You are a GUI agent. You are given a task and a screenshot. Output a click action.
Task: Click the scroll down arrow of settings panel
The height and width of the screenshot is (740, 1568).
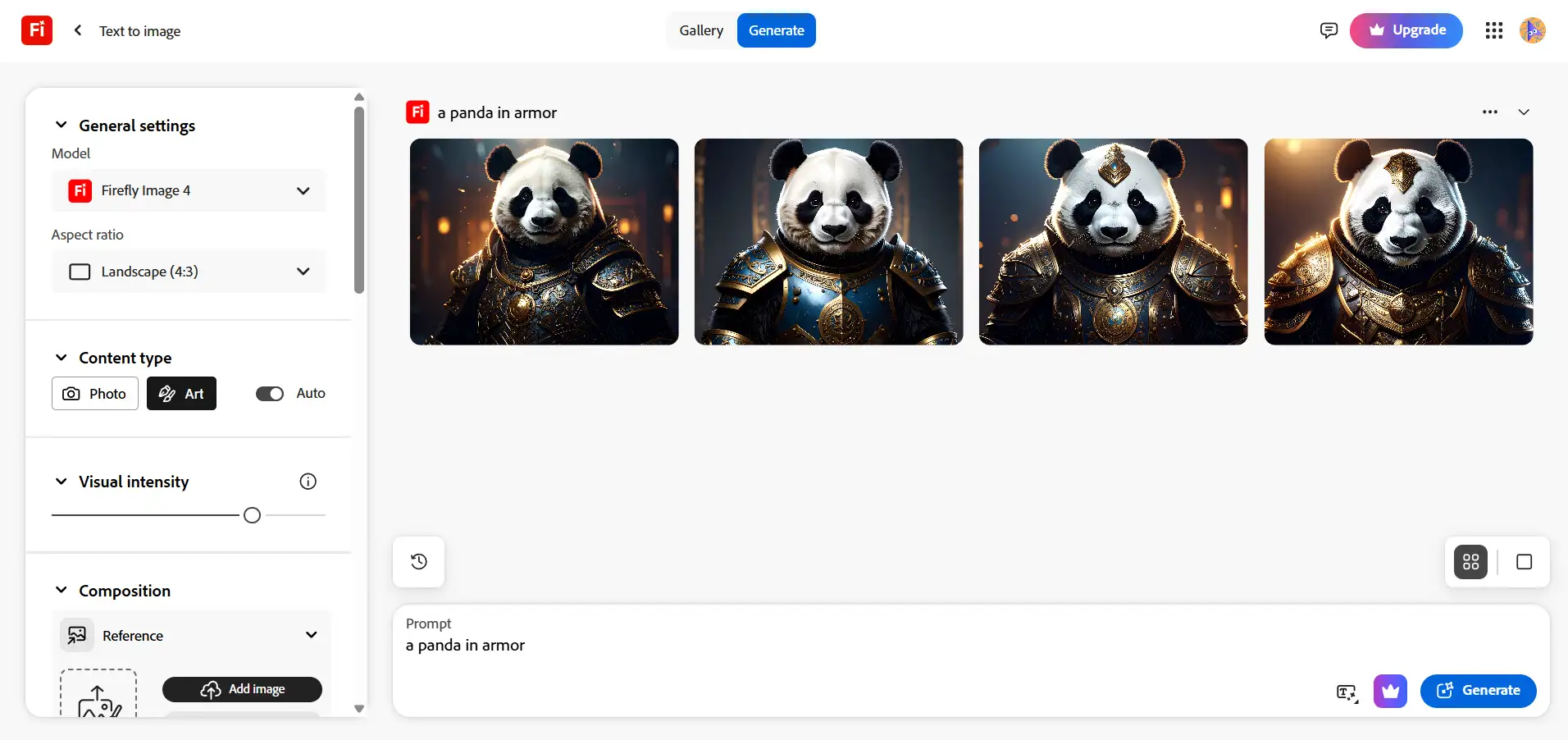tap(359, 709)
